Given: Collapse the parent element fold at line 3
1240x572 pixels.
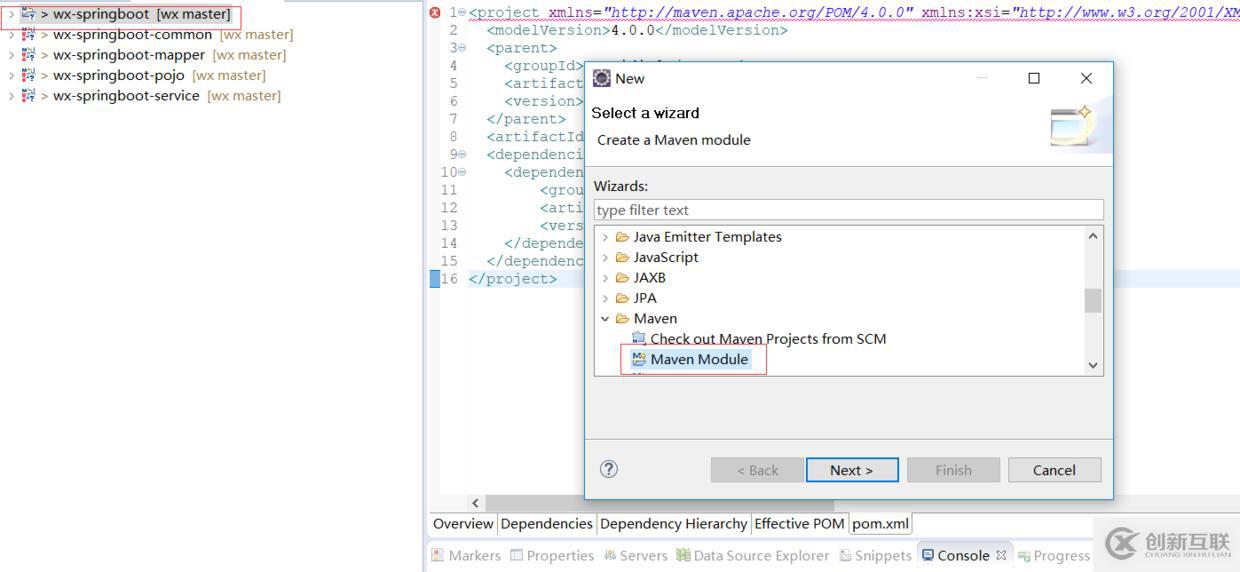Looking at the screenshot, I should (462, 48).
